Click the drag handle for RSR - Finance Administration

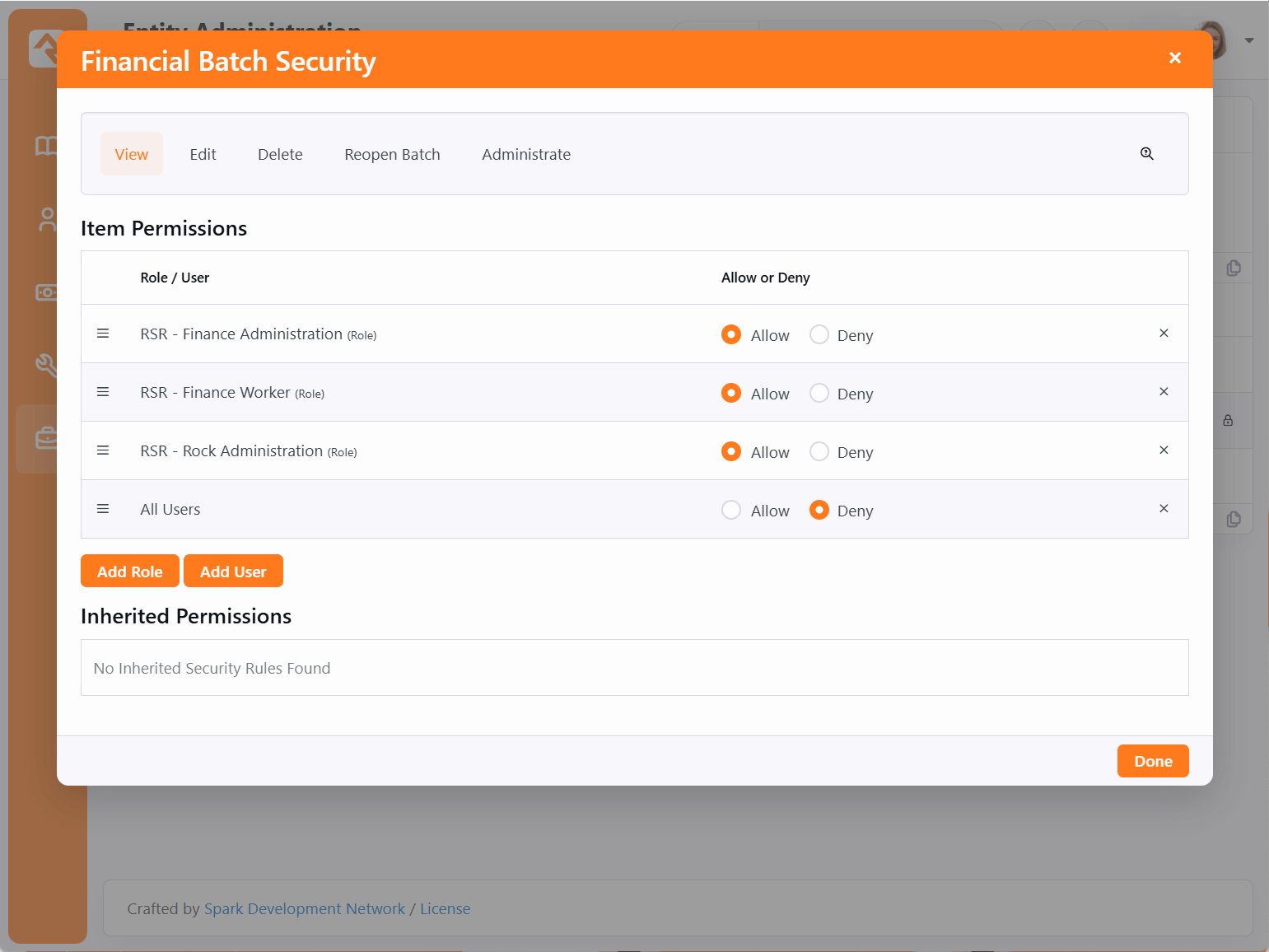(103, 334)
